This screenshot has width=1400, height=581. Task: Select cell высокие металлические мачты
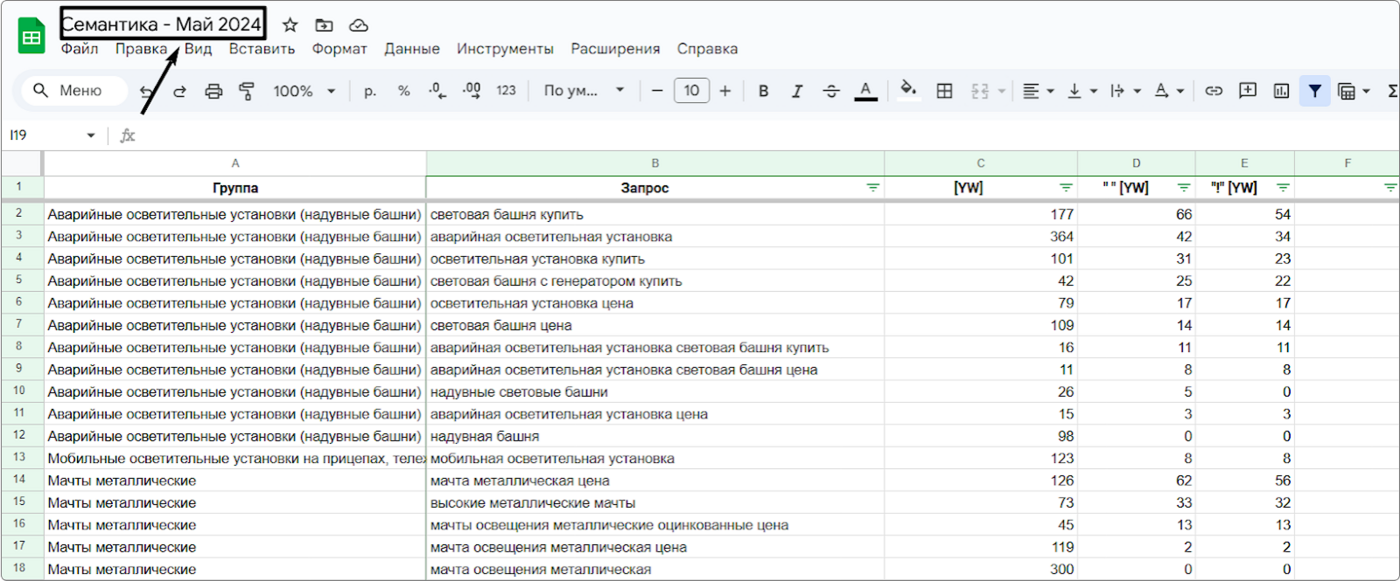(x=655, y=502)
